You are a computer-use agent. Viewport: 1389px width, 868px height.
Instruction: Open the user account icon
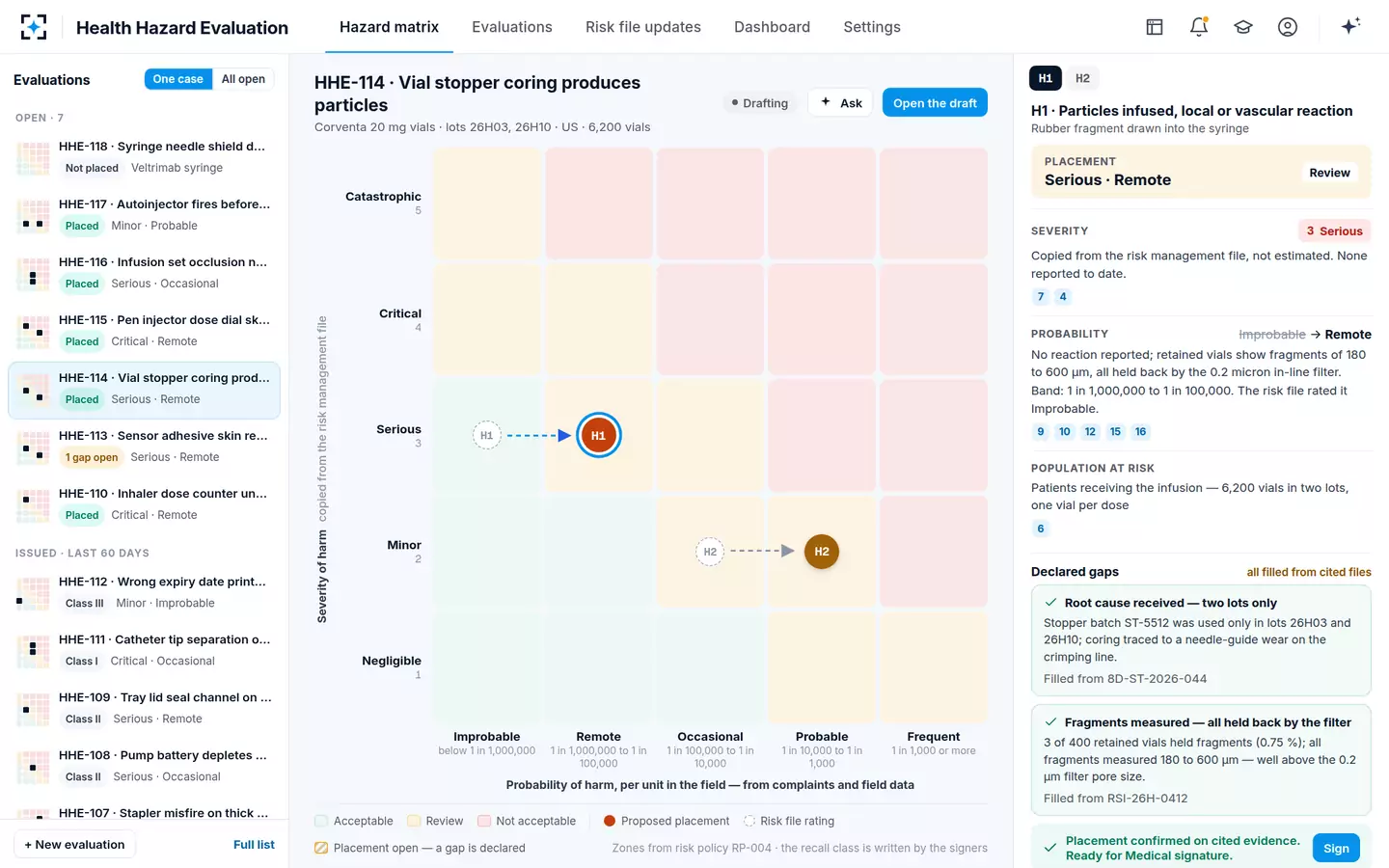click(1288, 27)
